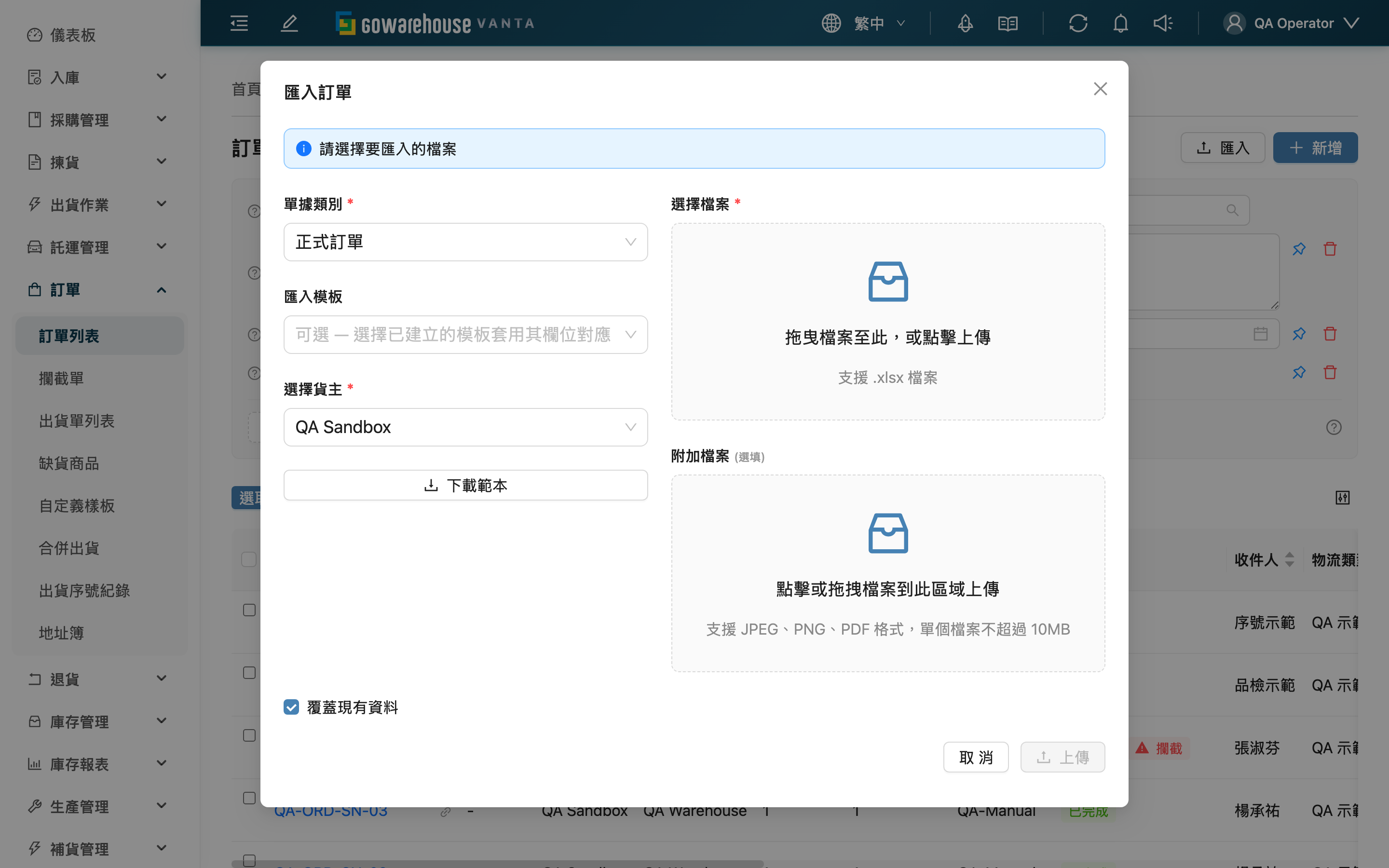Open the QA Operator user menu chevron

coord(1351,23)
